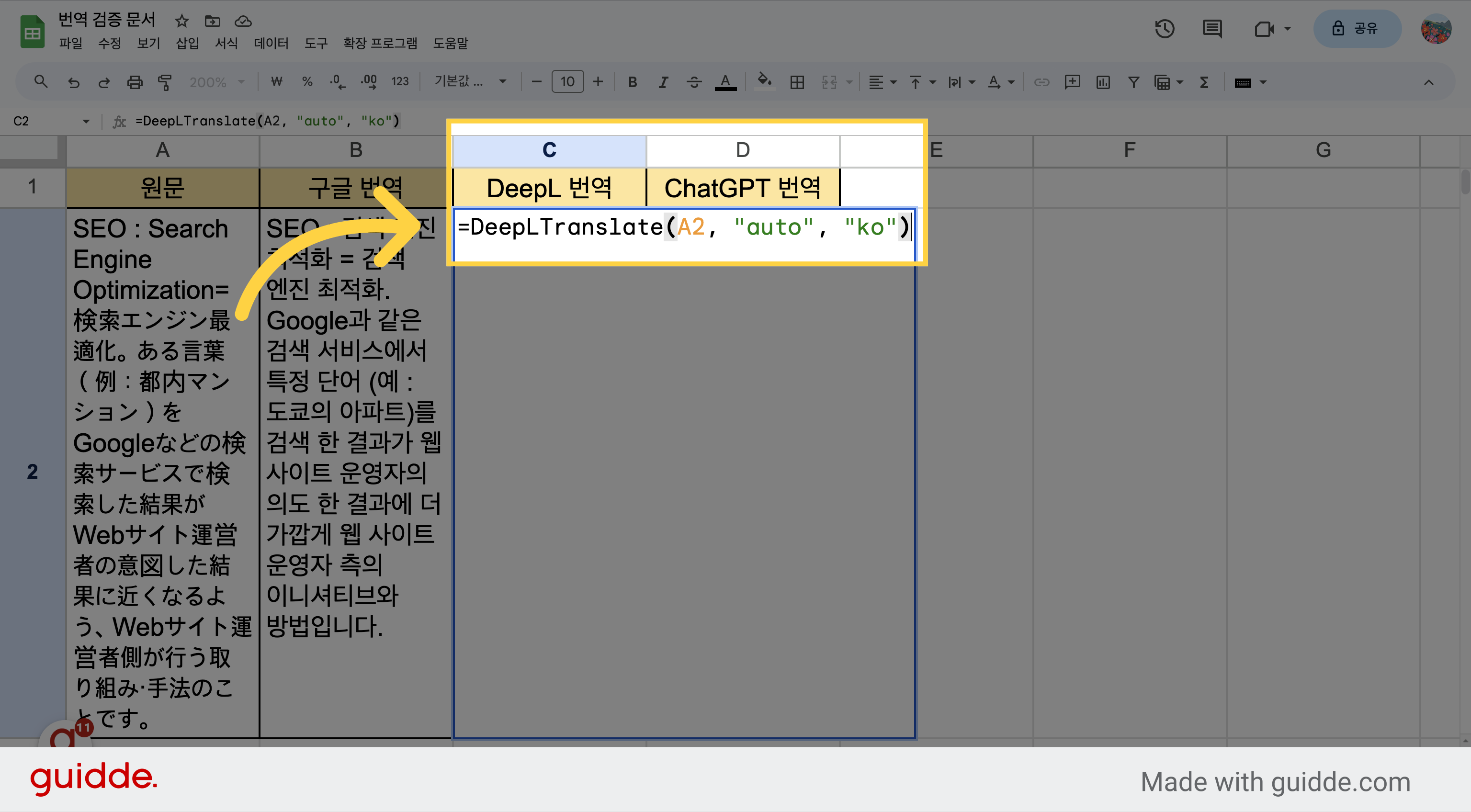The width and height of the screenshot is (1471, 812).
Task: Check the cloud save status icon
Action: (x=243, y=21)
